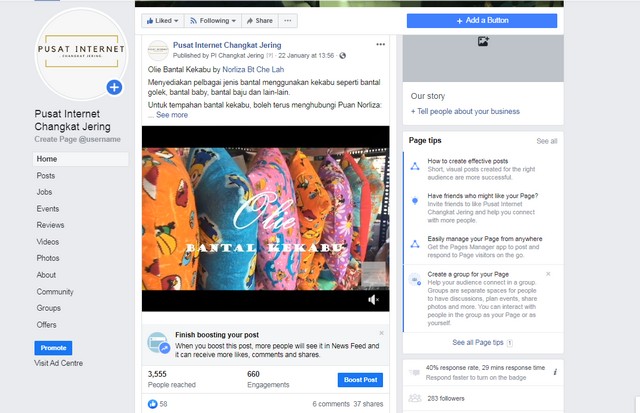Go to the Photos section in sidebar
The height and width of the screenshot is (413, 640).
(48, 258)
